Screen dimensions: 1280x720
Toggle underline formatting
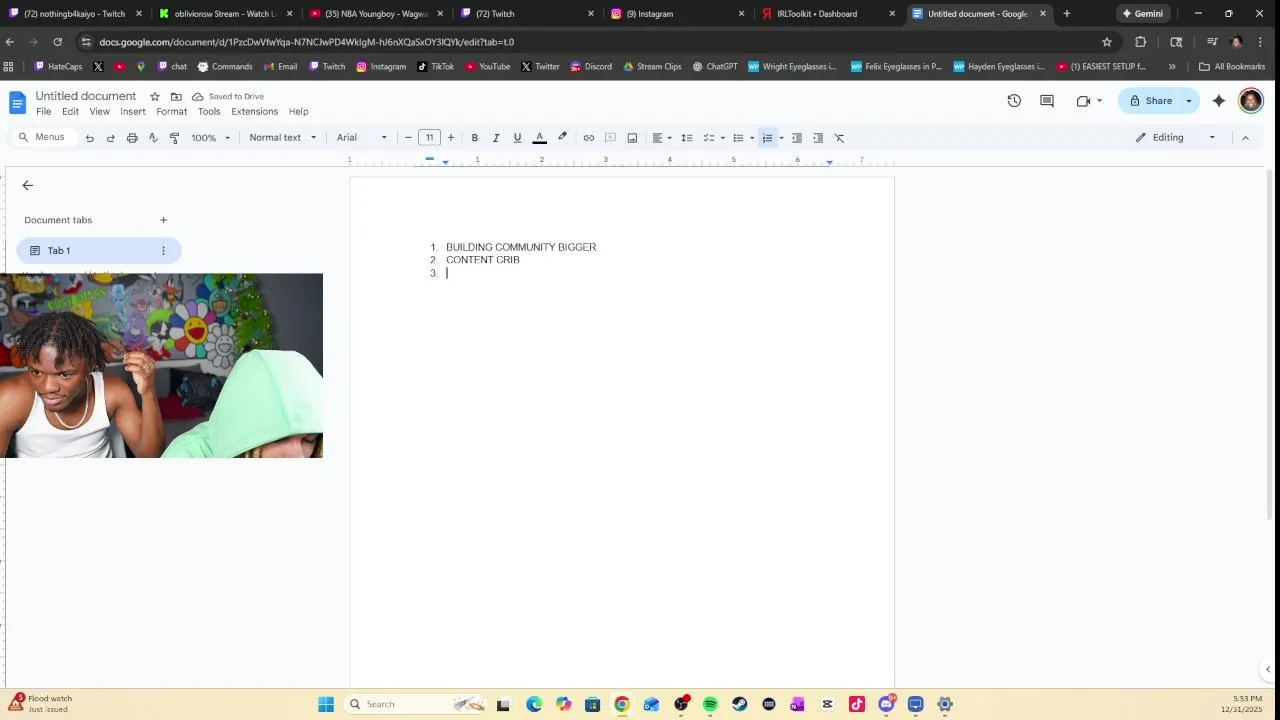[x=517, y=138]
